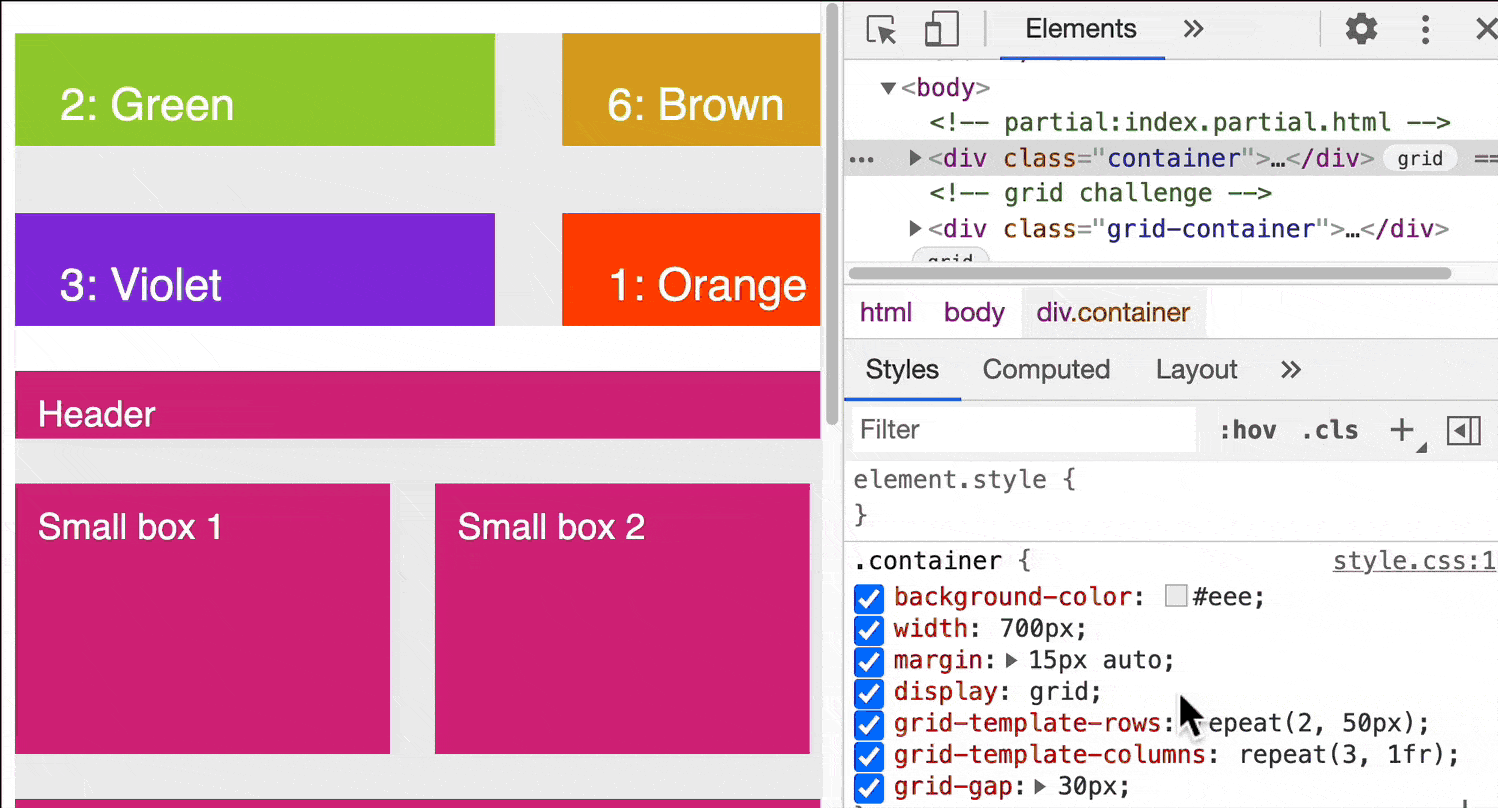1498x808 pixels.
Task: Click the 6: Brown grid box
Action: (x=691, y=90)
